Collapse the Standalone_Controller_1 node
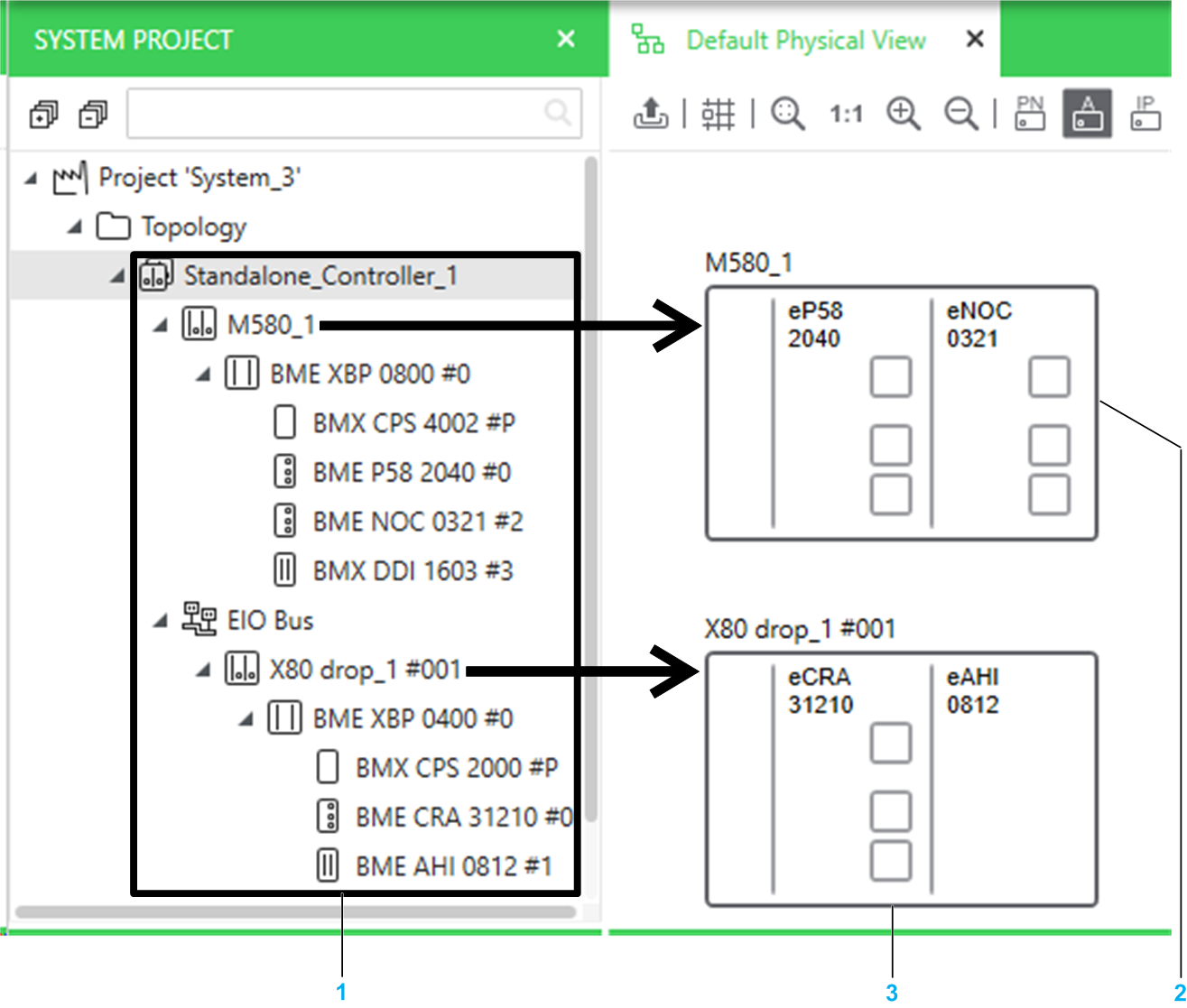The width and height of the screenshot is (1187, 1008). (x=116, y=276)
